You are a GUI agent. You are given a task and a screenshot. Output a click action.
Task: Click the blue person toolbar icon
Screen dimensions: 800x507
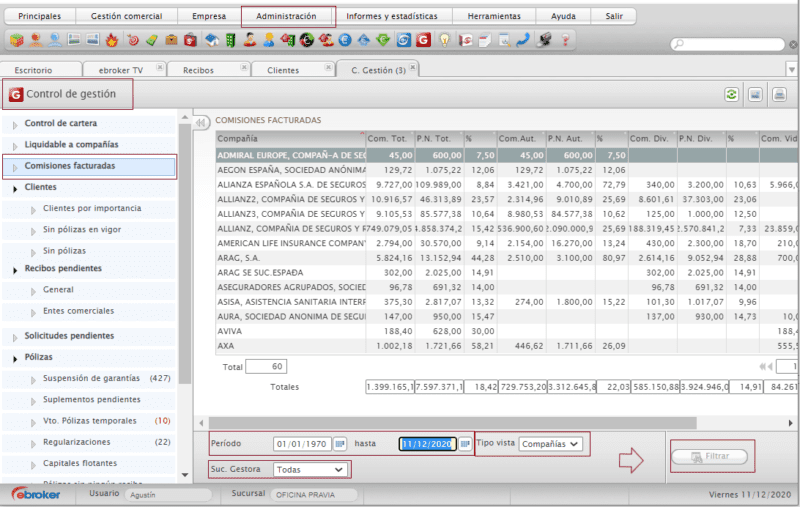[x=55, y=40]
